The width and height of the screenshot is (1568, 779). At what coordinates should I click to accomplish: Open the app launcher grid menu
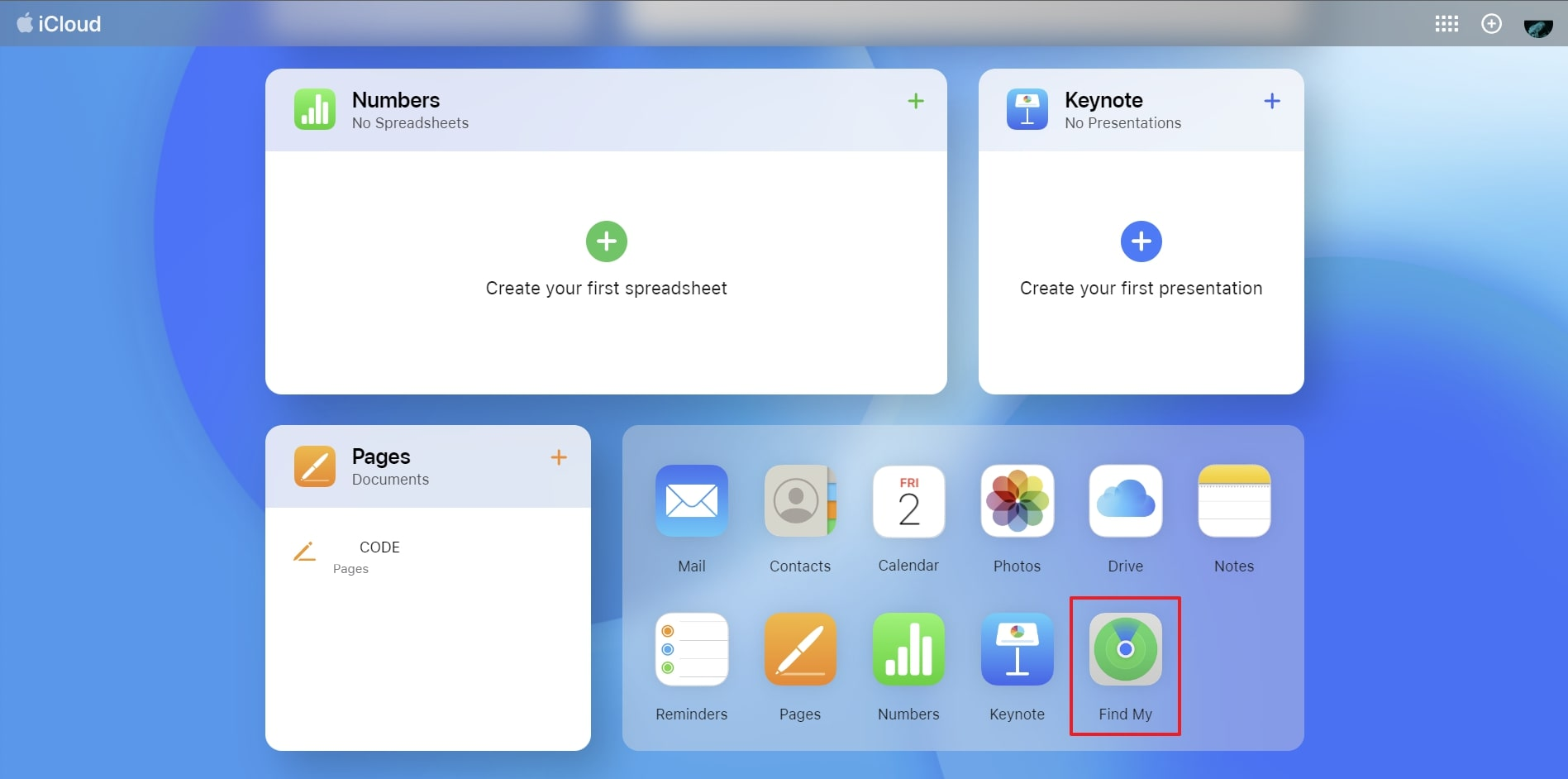tap(1446, 24)
